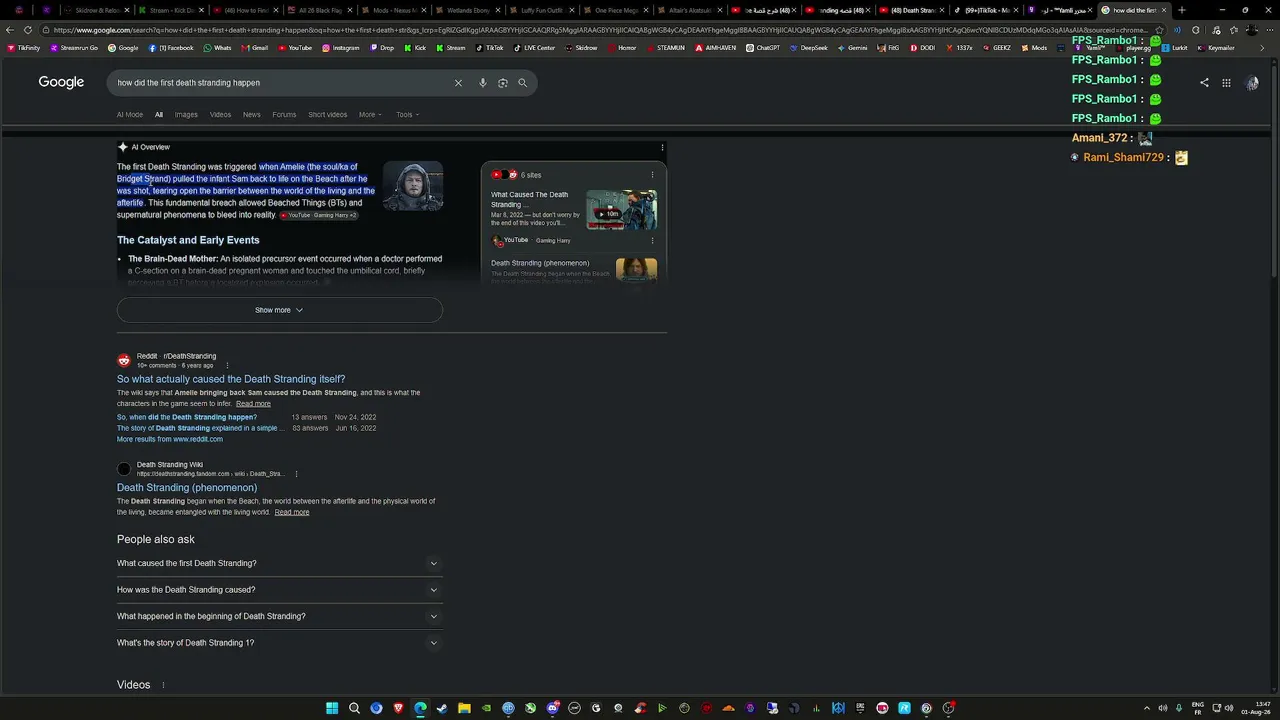The height and width of the screenshot is (720, 1280).
Task: Switch to Videos results tab
Action: tap(220, 114)
